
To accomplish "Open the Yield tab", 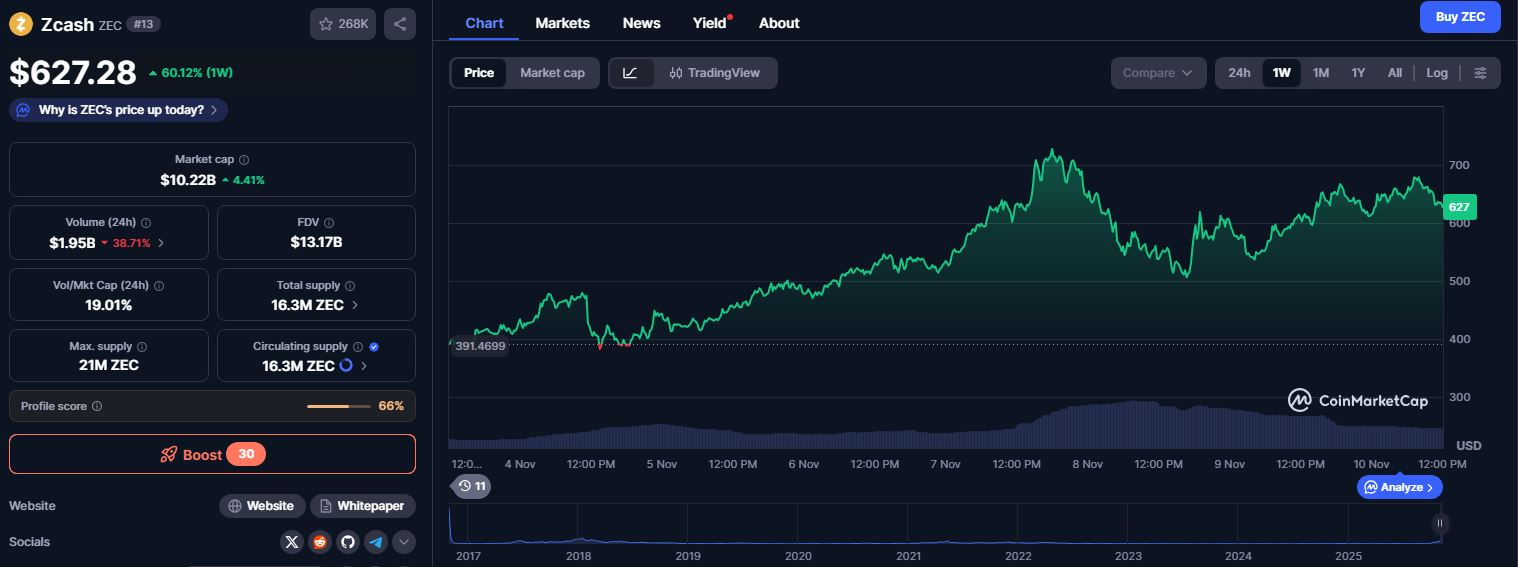I will [x=710, y=23].
